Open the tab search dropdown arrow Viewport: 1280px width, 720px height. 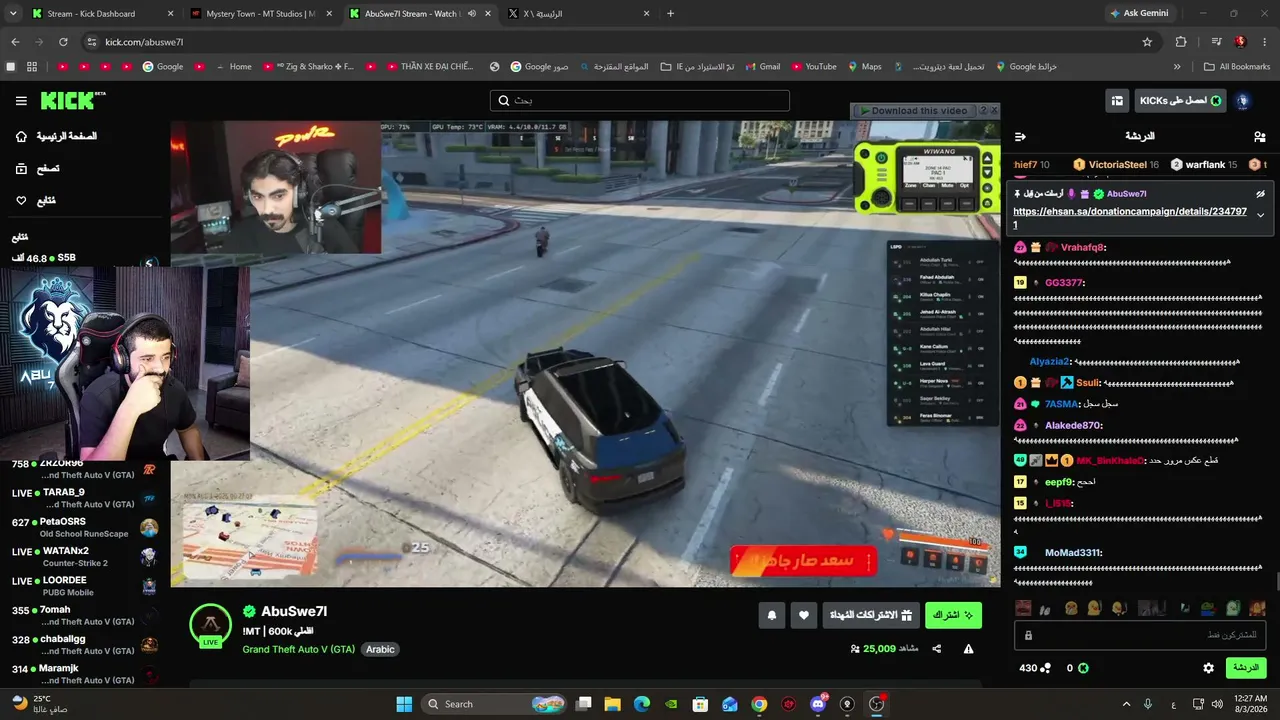point(11,14)
